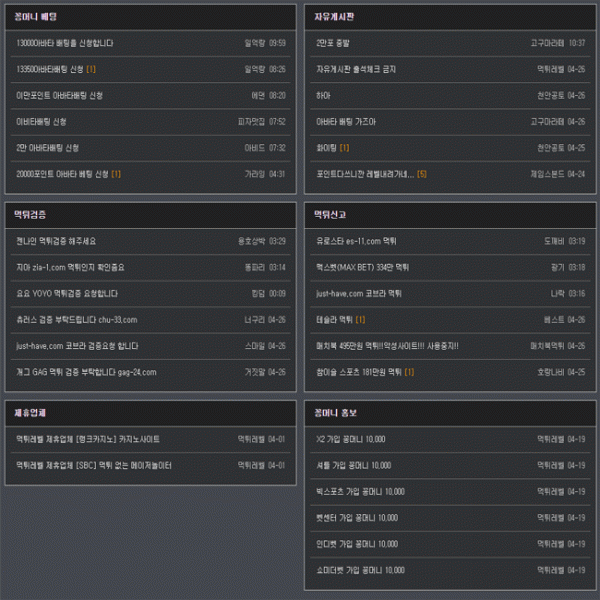Open the 아바타 배팅 가즈아 post
This screenshot has width=600, height=600.
click(x=346, y=122)
